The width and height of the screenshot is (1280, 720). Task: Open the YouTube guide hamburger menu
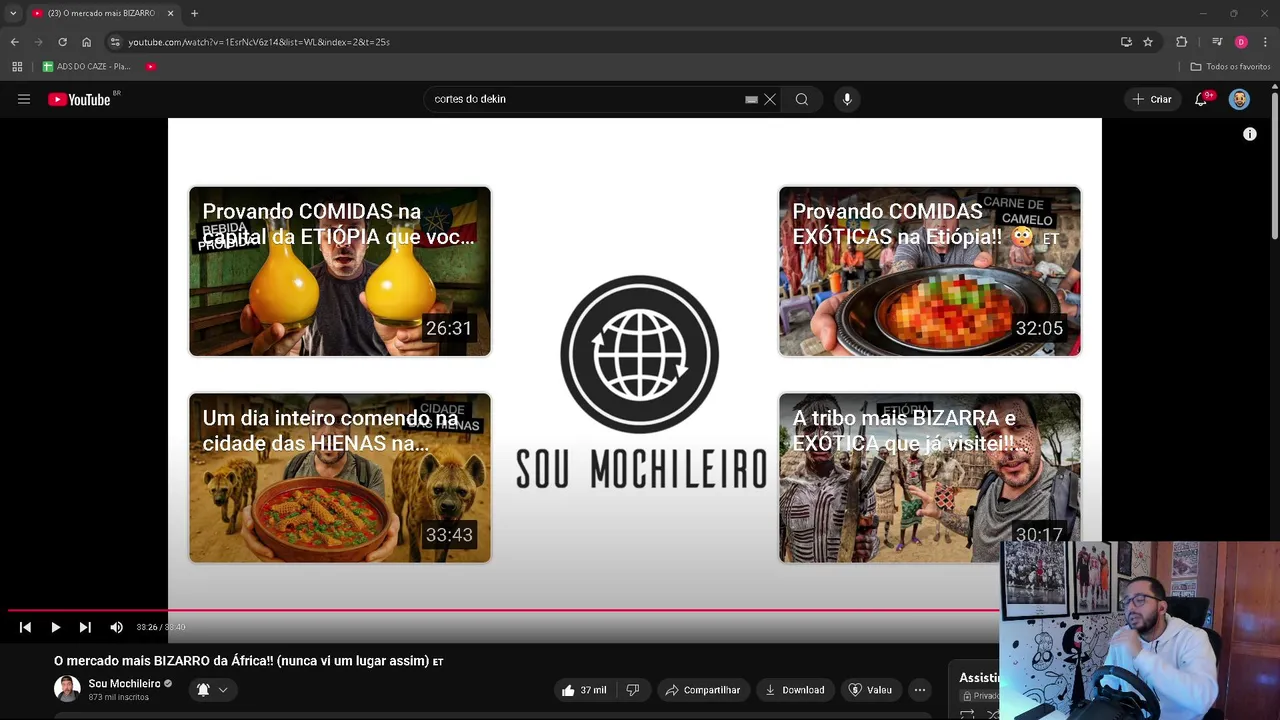tap(24, 99)
